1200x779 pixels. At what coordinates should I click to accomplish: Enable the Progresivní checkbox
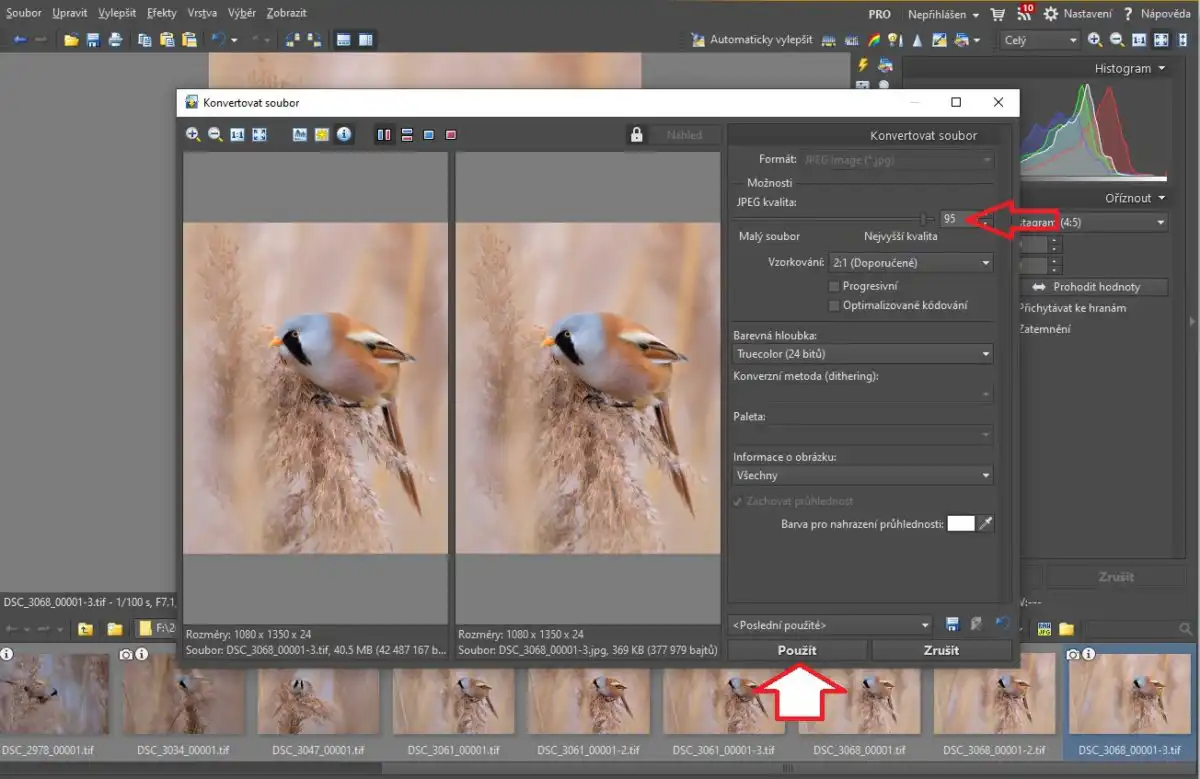click(834, 286)
